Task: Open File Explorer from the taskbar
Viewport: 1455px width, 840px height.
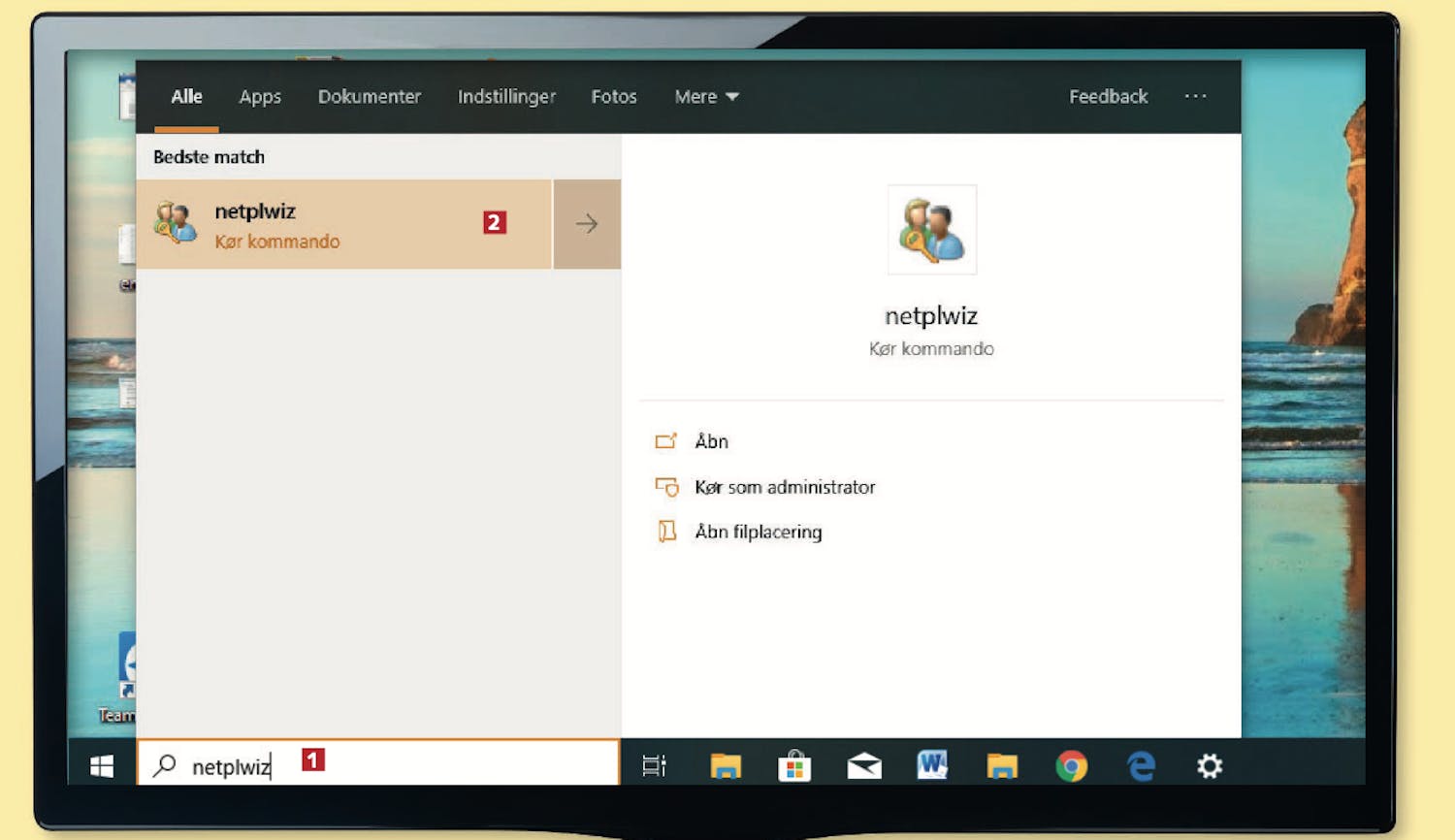Action: [726, 767]
